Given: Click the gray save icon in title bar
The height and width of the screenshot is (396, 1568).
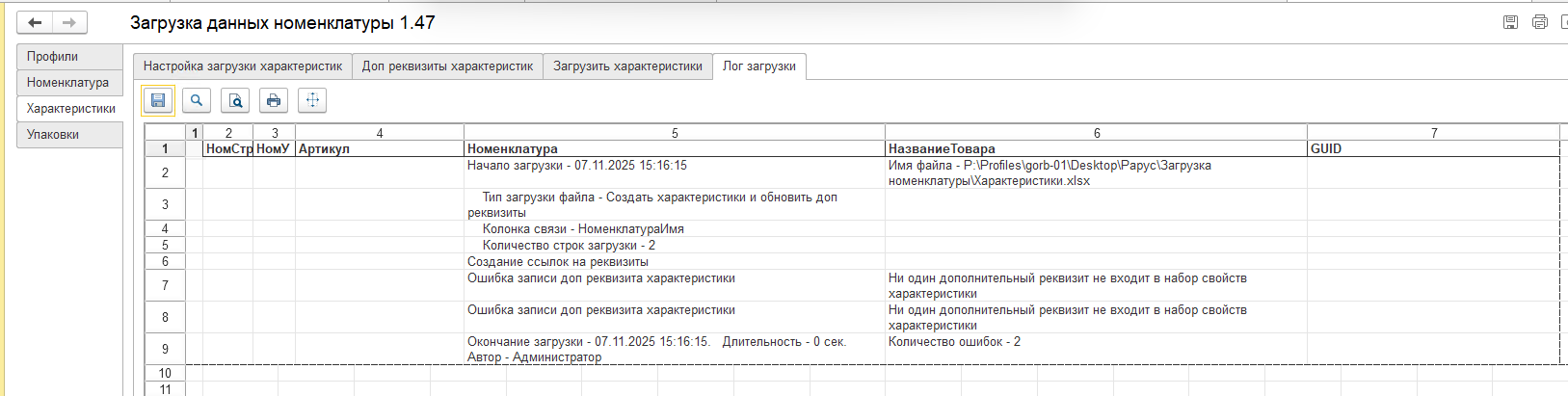Looking at the screenshot, I should (x=1510, y=22).
